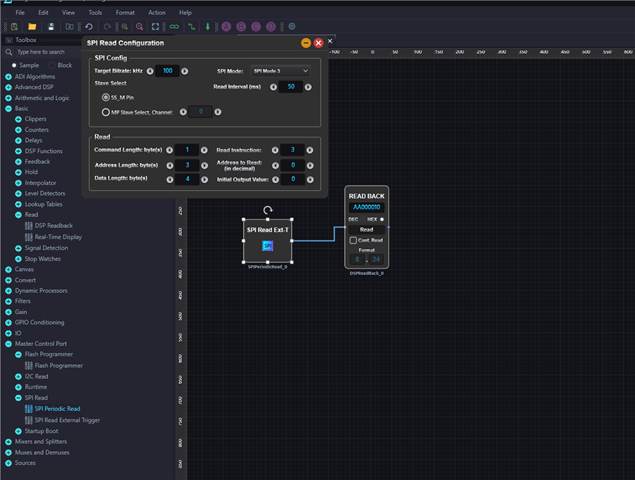Undo last action with the undo arrow

click(89, 27)
